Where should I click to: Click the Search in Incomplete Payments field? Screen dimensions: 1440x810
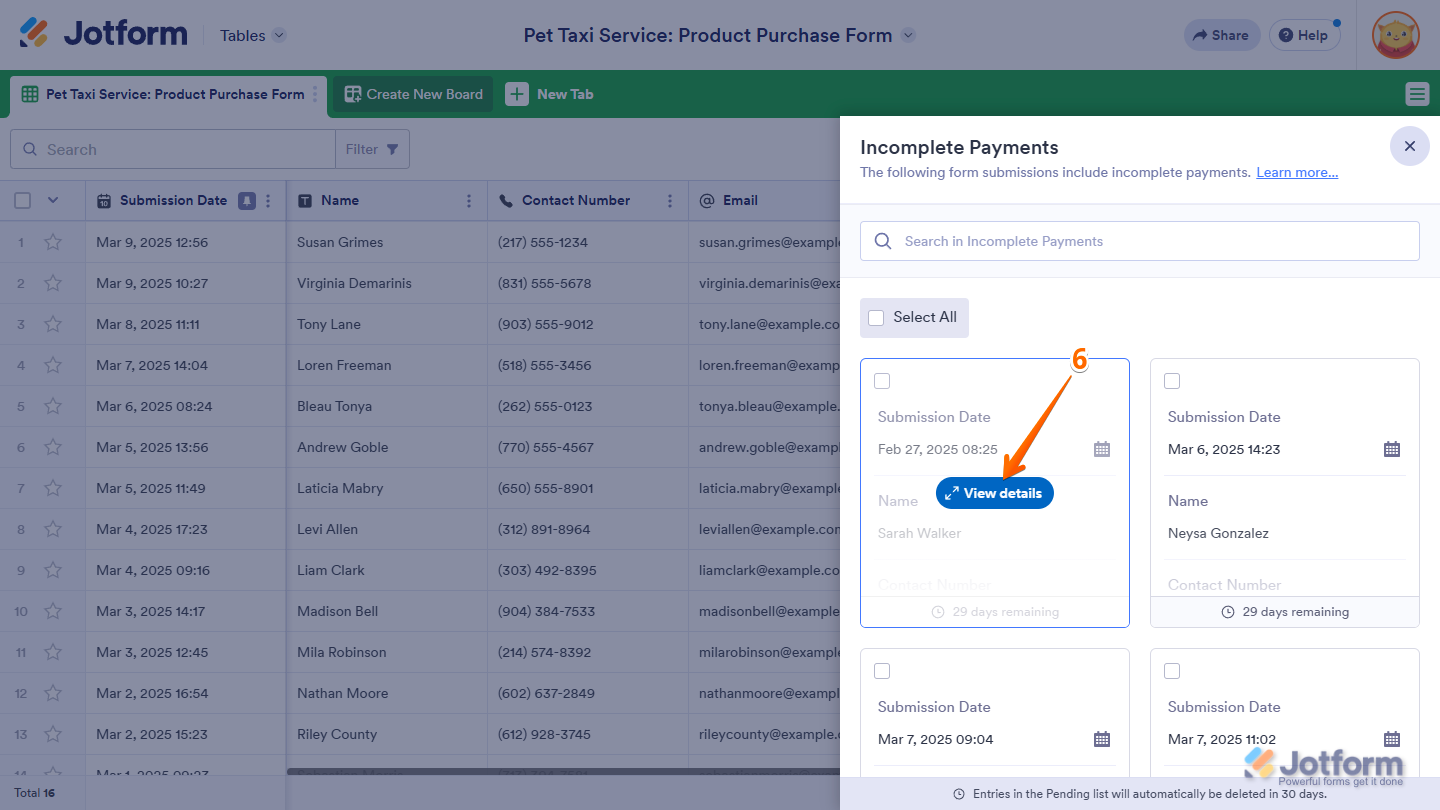coord(1140,241)
